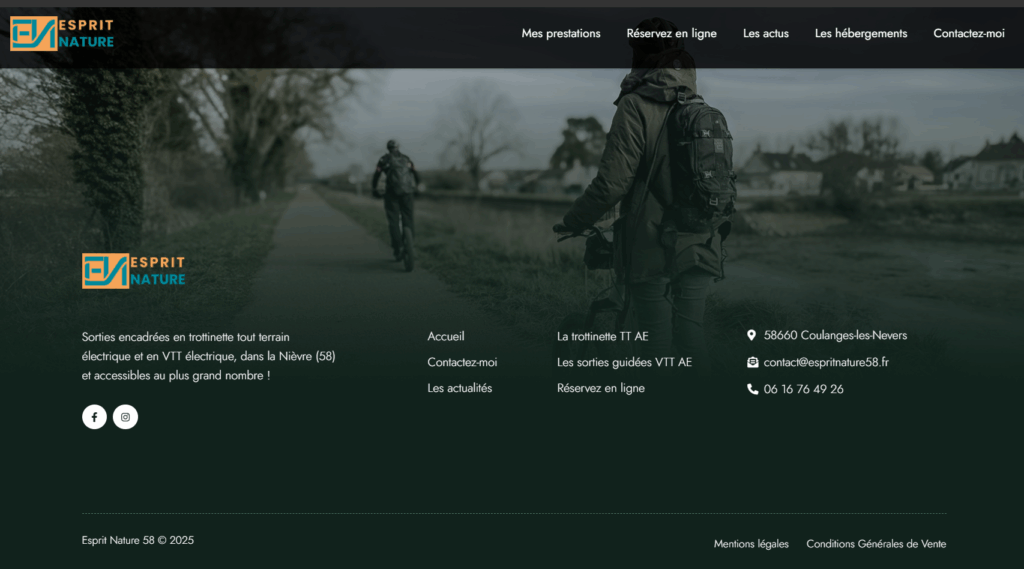This screenshot has height=569, width=1024.
Task: Open the Mentions légales link
Action: click(751, 544)
